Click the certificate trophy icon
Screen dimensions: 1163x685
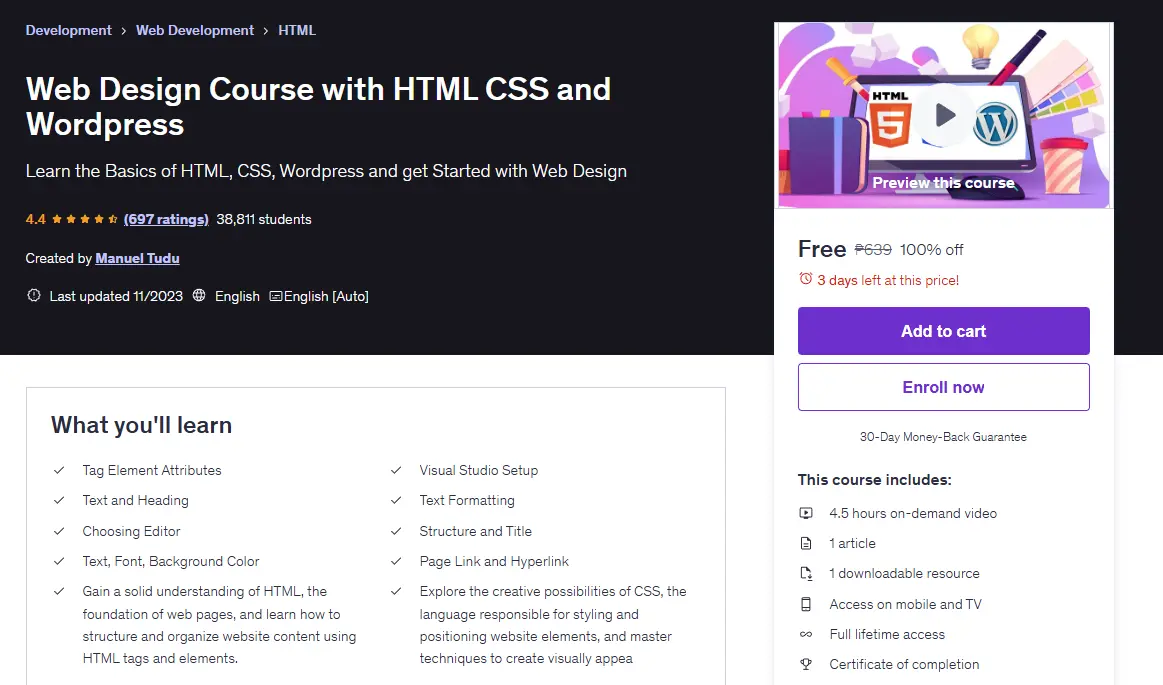coord(806,664)
